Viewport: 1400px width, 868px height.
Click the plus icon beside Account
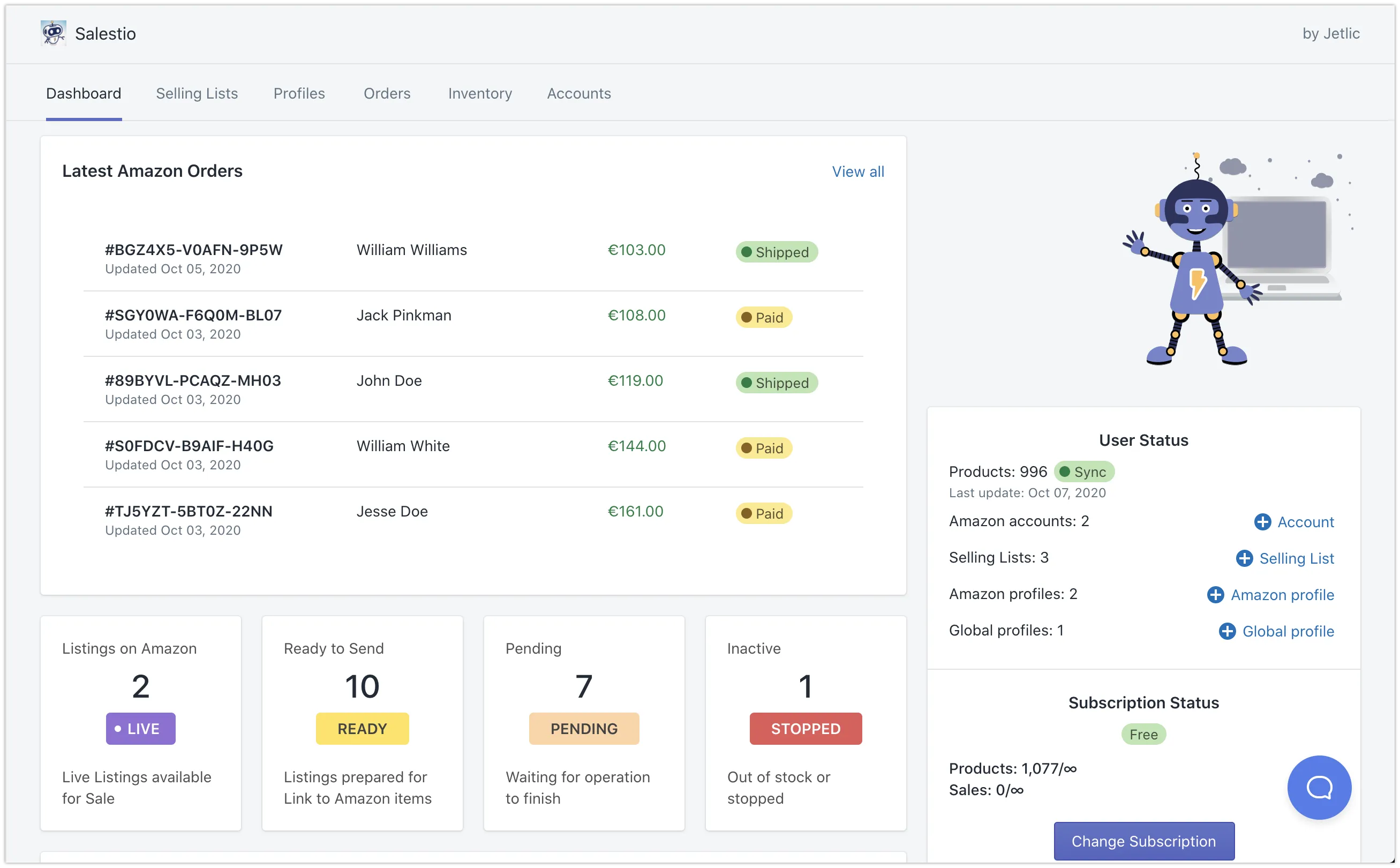point(1262,522)
